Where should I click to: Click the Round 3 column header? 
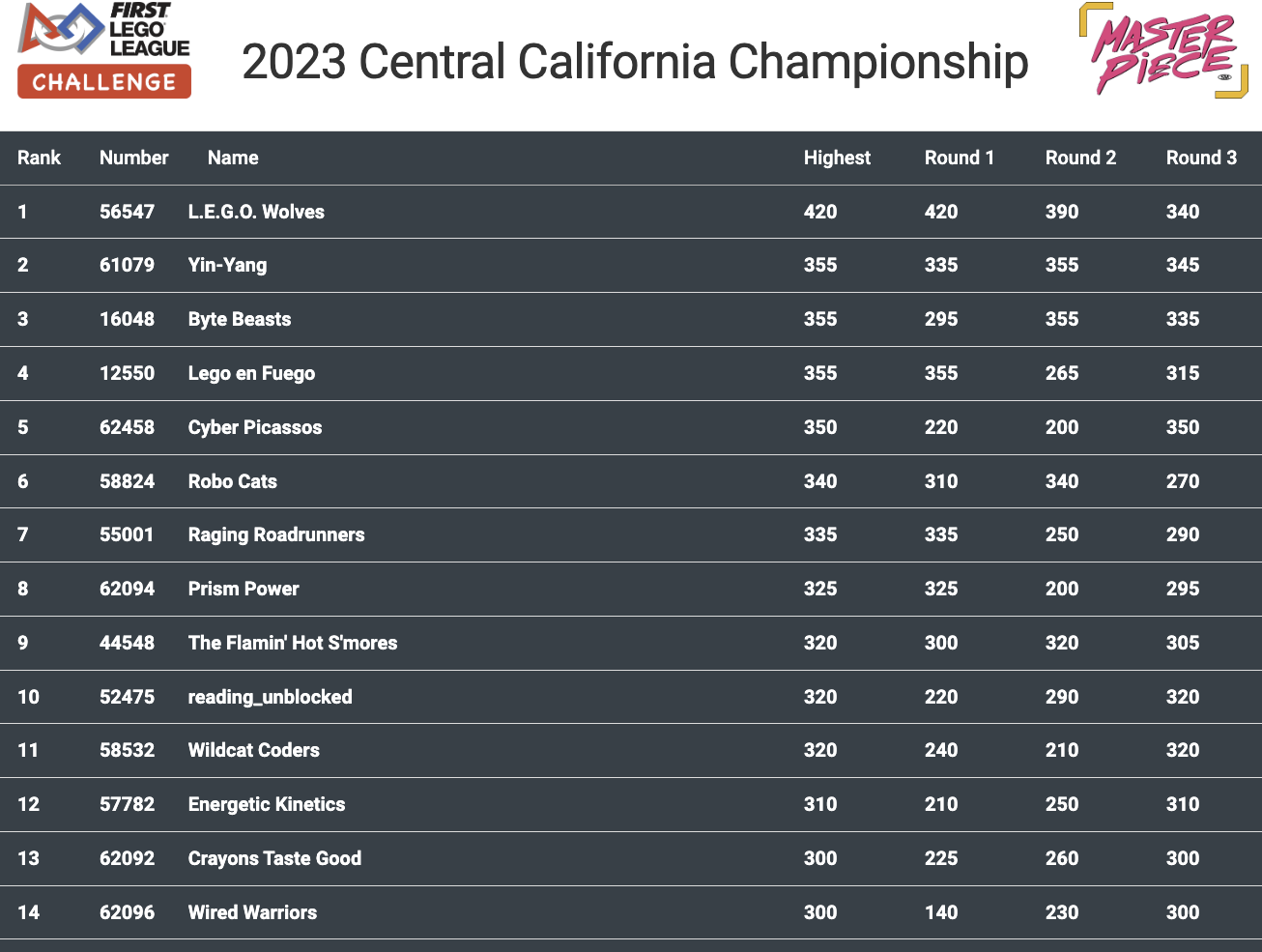click(x=1201, y=158)
